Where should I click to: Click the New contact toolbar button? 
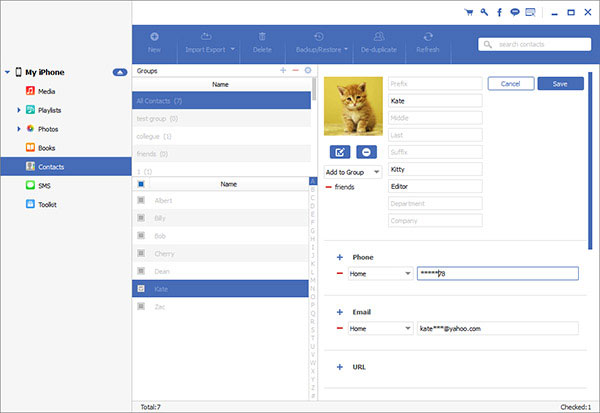coord(154,43)
